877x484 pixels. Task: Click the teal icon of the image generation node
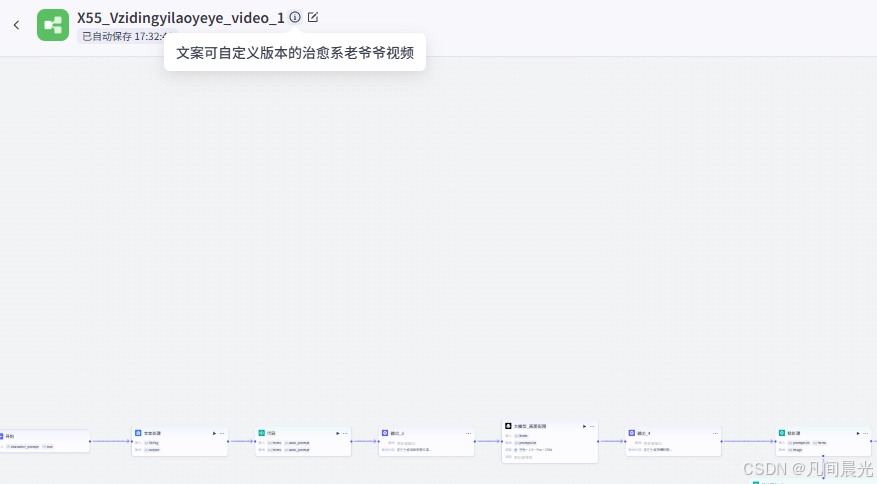[x=782, y=433]
